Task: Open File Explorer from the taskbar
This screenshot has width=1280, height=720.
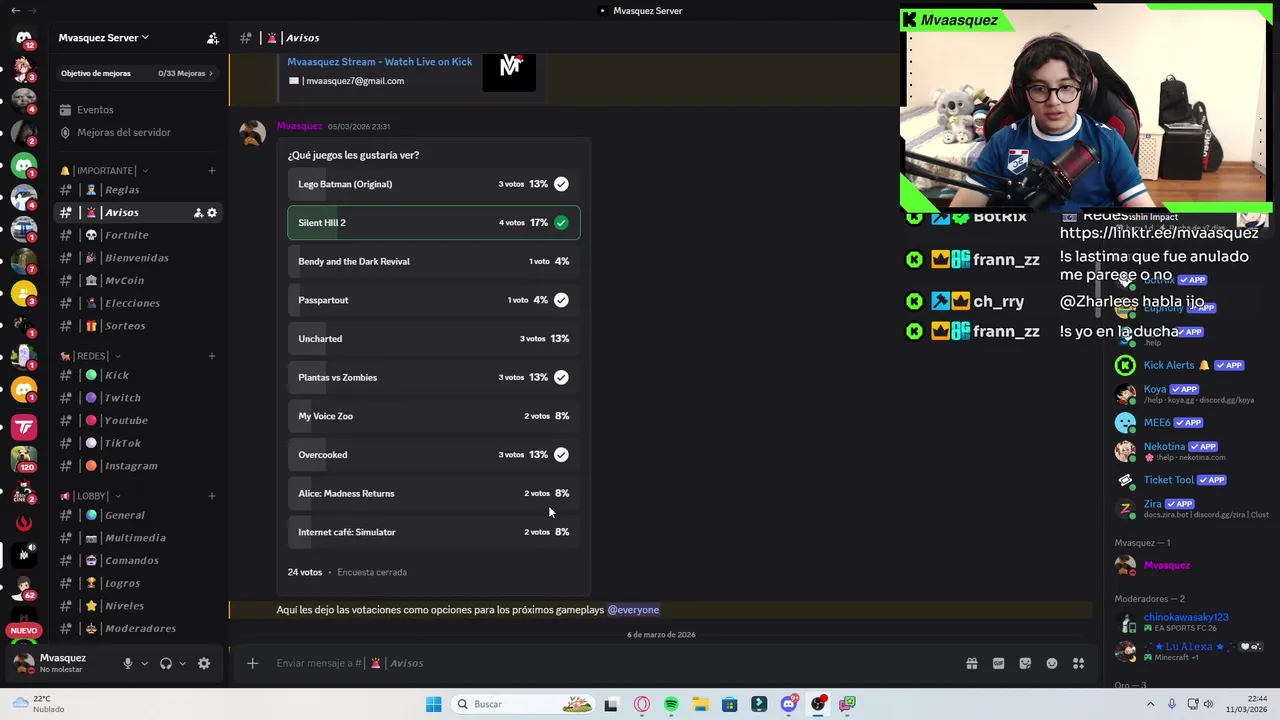Action: coord(700,704)
